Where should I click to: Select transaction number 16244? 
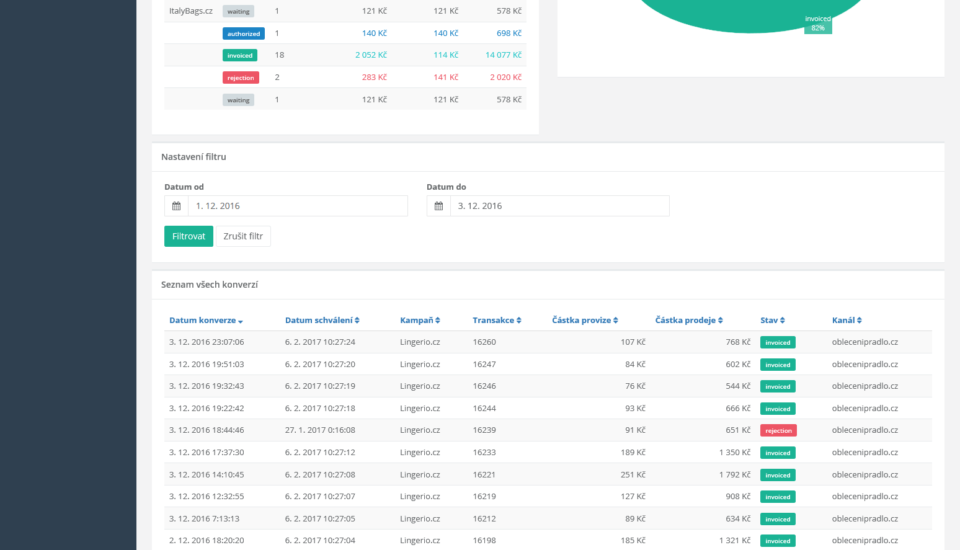pos(484,409)
